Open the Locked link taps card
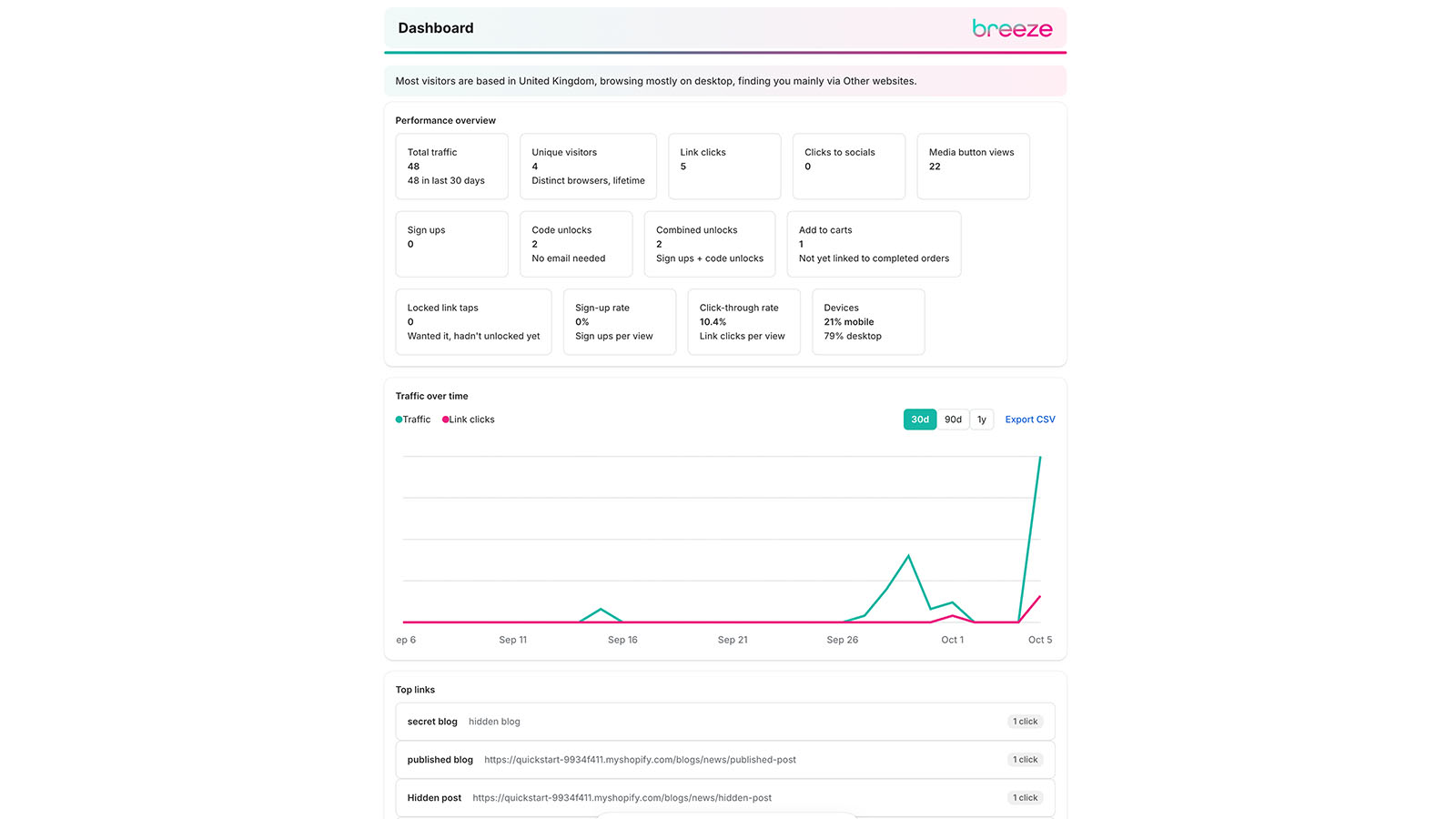Image resolution: width=1456 pixels, height=819 pixels. [473, 322]
